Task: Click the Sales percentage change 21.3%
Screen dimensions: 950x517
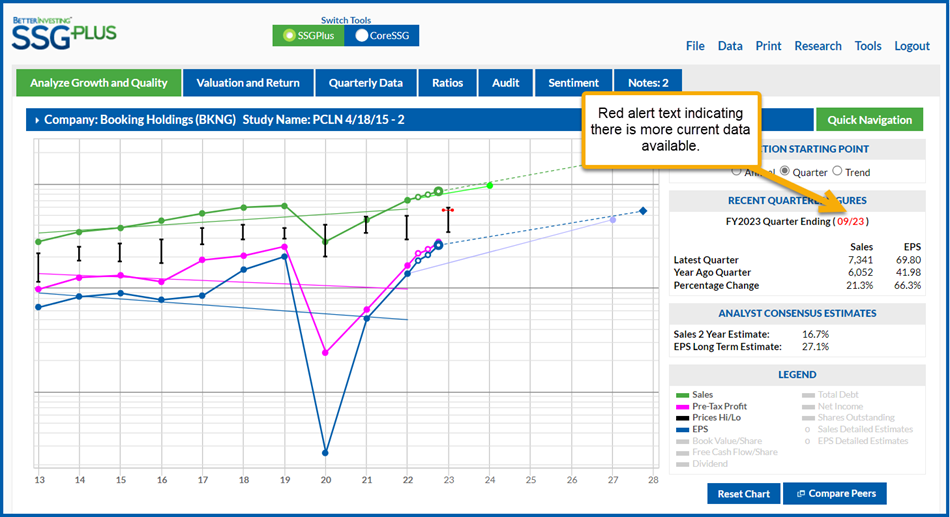Action: tap(859, 285)
